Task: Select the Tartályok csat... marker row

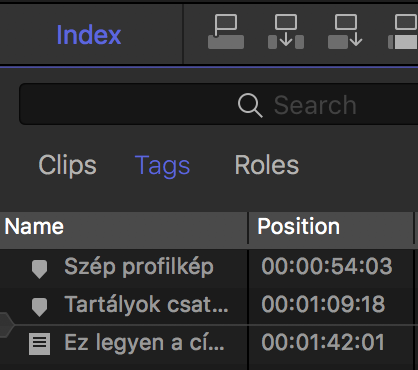Action: pyautogui.click(x=209, y=306)
